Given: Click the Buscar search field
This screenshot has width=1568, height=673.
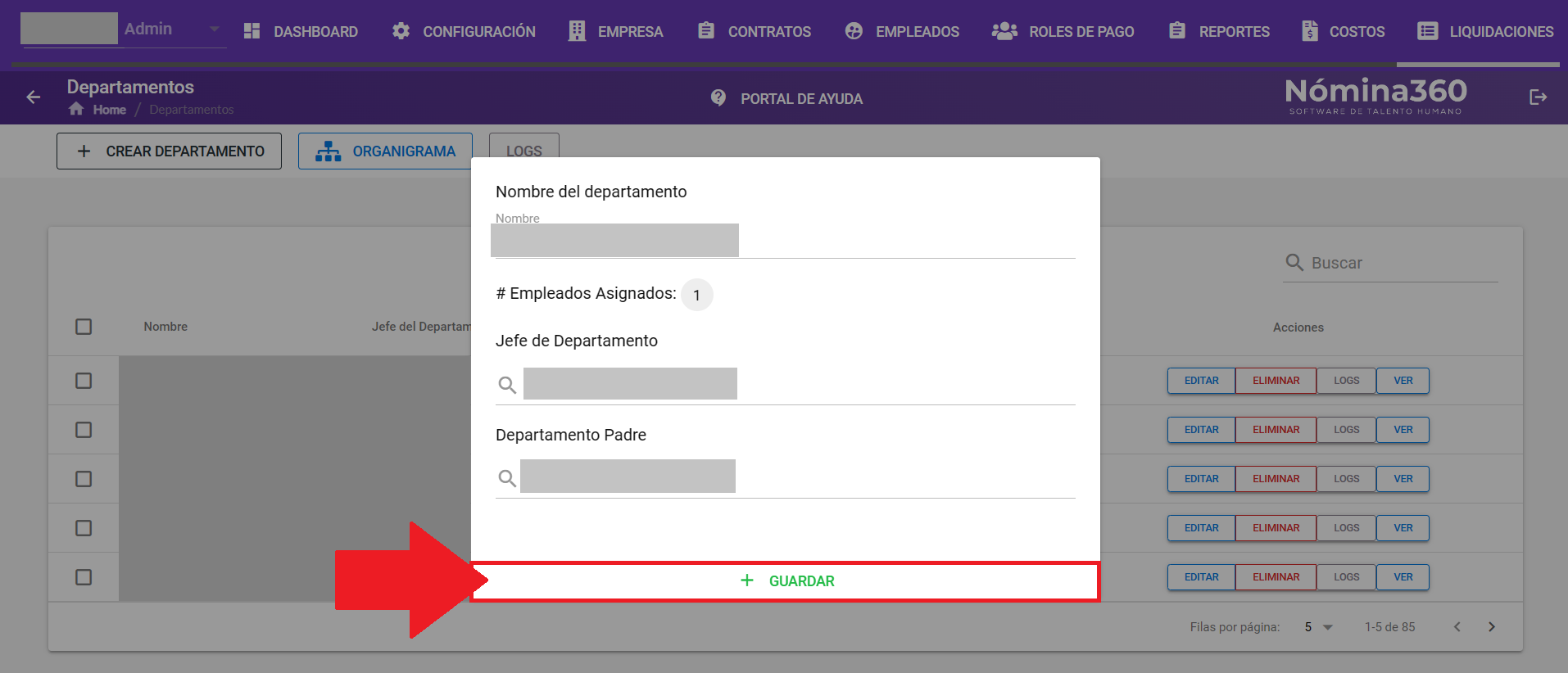Looking at the screenshot, I should 1389,263.
